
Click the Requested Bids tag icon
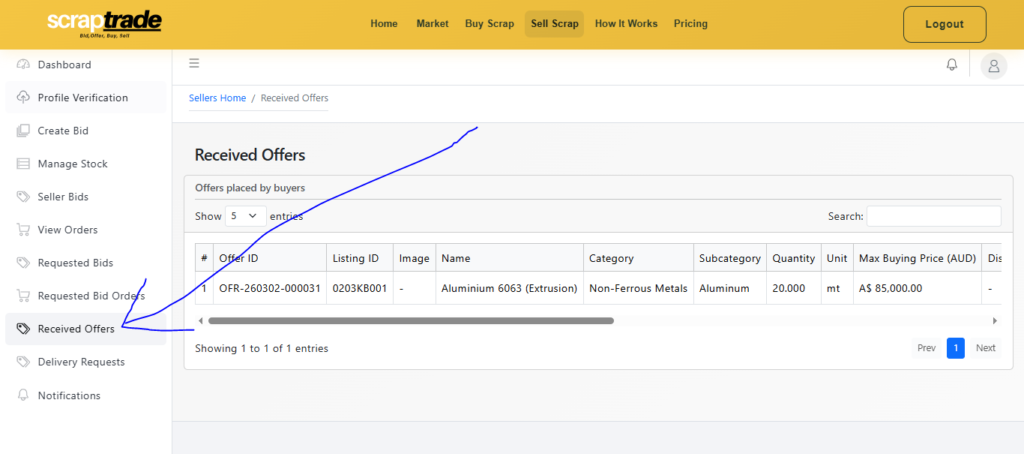24,263
